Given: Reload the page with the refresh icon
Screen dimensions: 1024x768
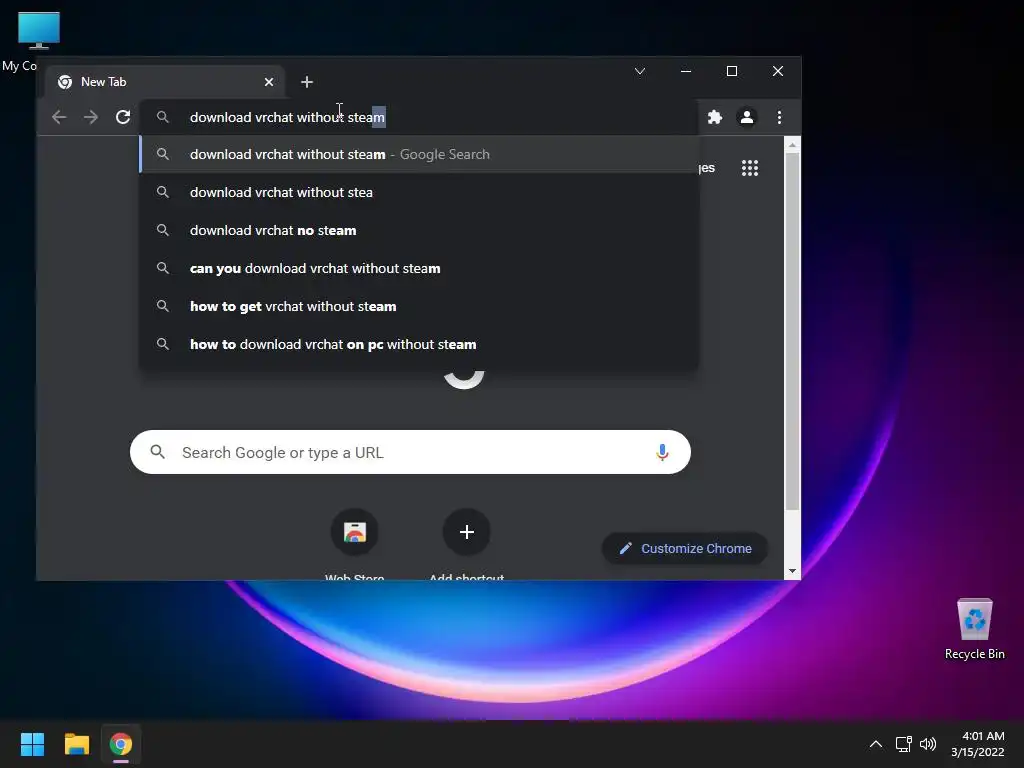Looking at the screenshot, I should (x=123, y=118).
